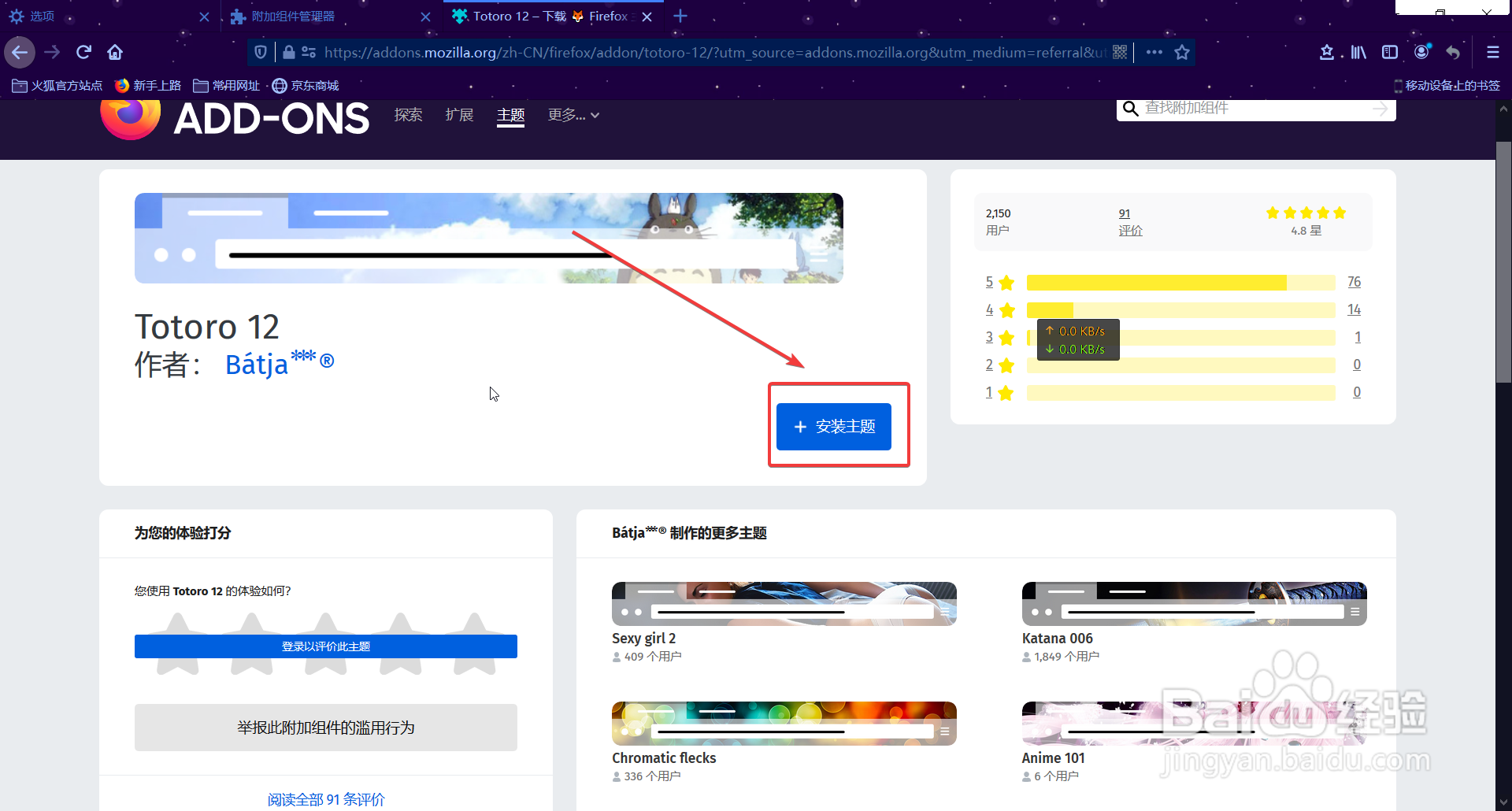Image resolution: width=1512 pixels, height=811 pixels.
Task: Click the 5-star rating bar
Action: tap(1181, 283)
